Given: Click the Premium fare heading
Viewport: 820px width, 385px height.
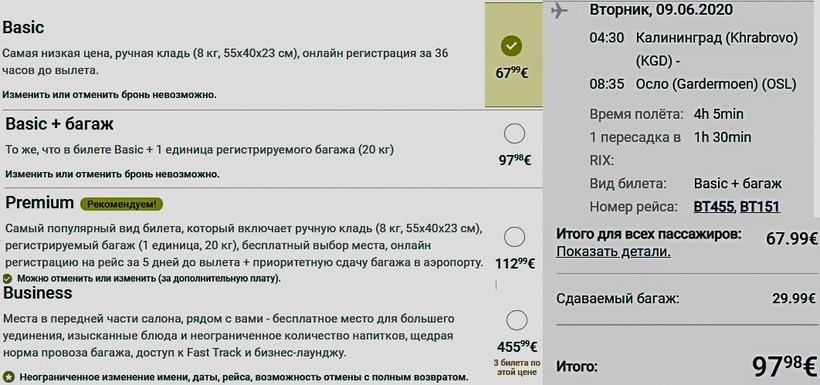Looking at the screenshot, I should (x=39, y=203).
